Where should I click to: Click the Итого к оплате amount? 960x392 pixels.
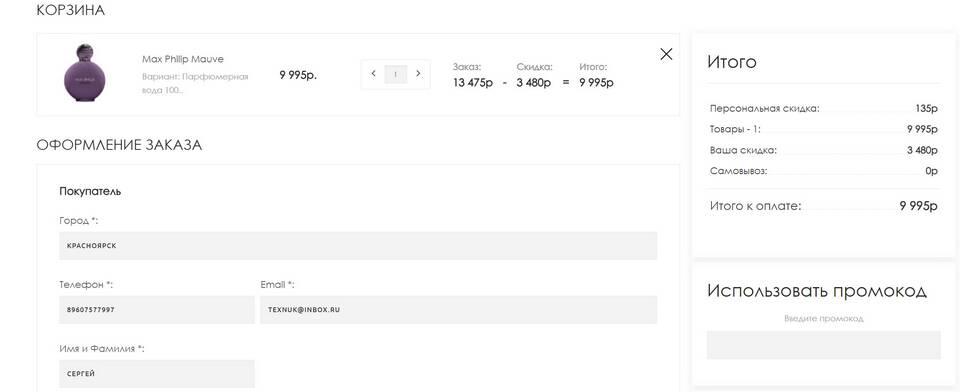coord(918,206)
